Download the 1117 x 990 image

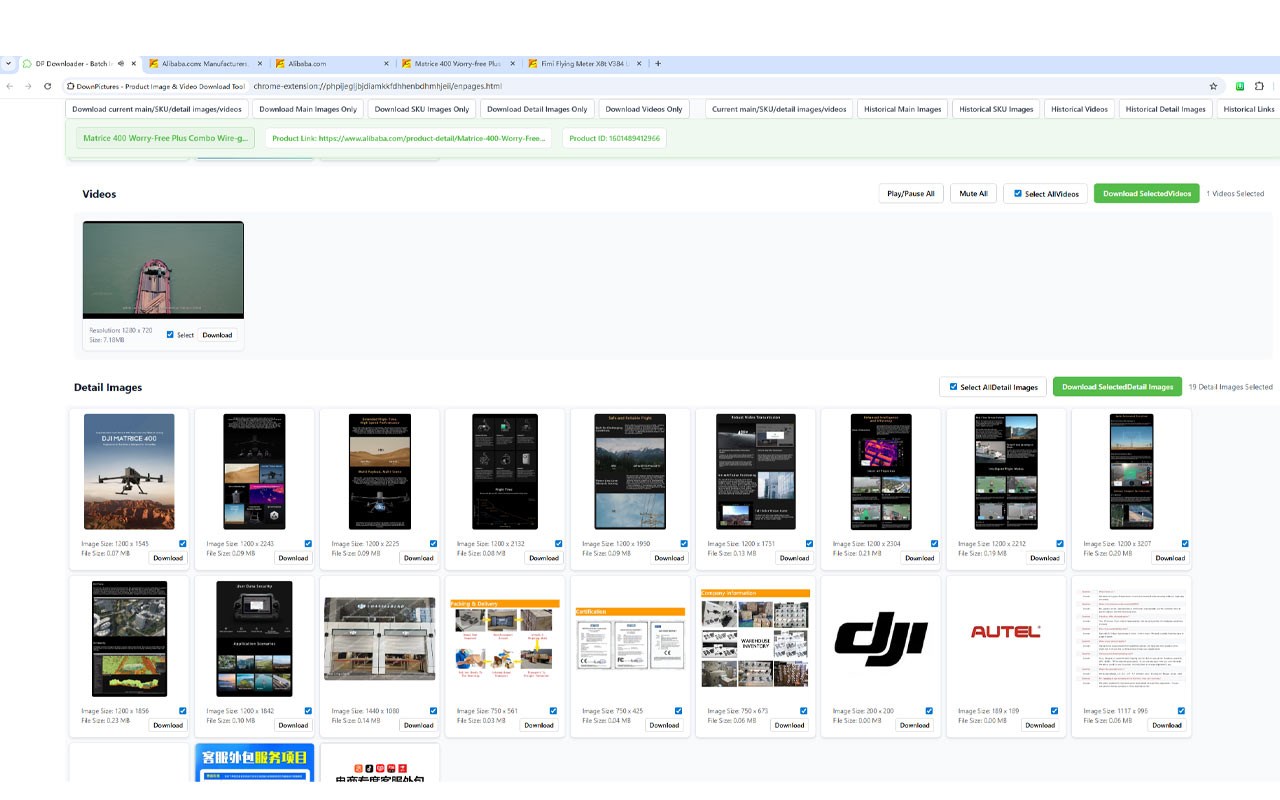[x=1166, y=725]
